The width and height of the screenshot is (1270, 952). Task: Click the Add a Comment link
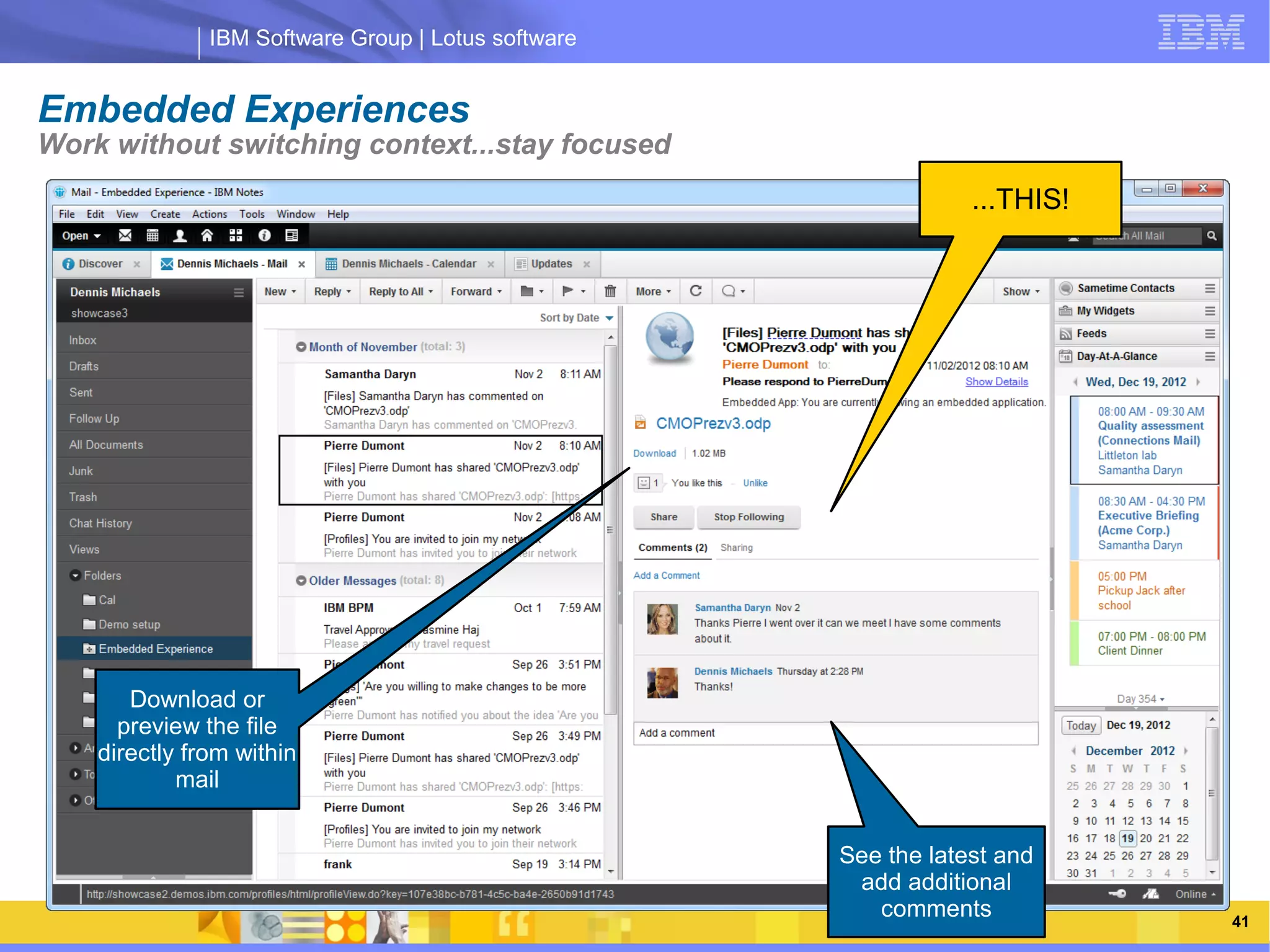point(667,576)
